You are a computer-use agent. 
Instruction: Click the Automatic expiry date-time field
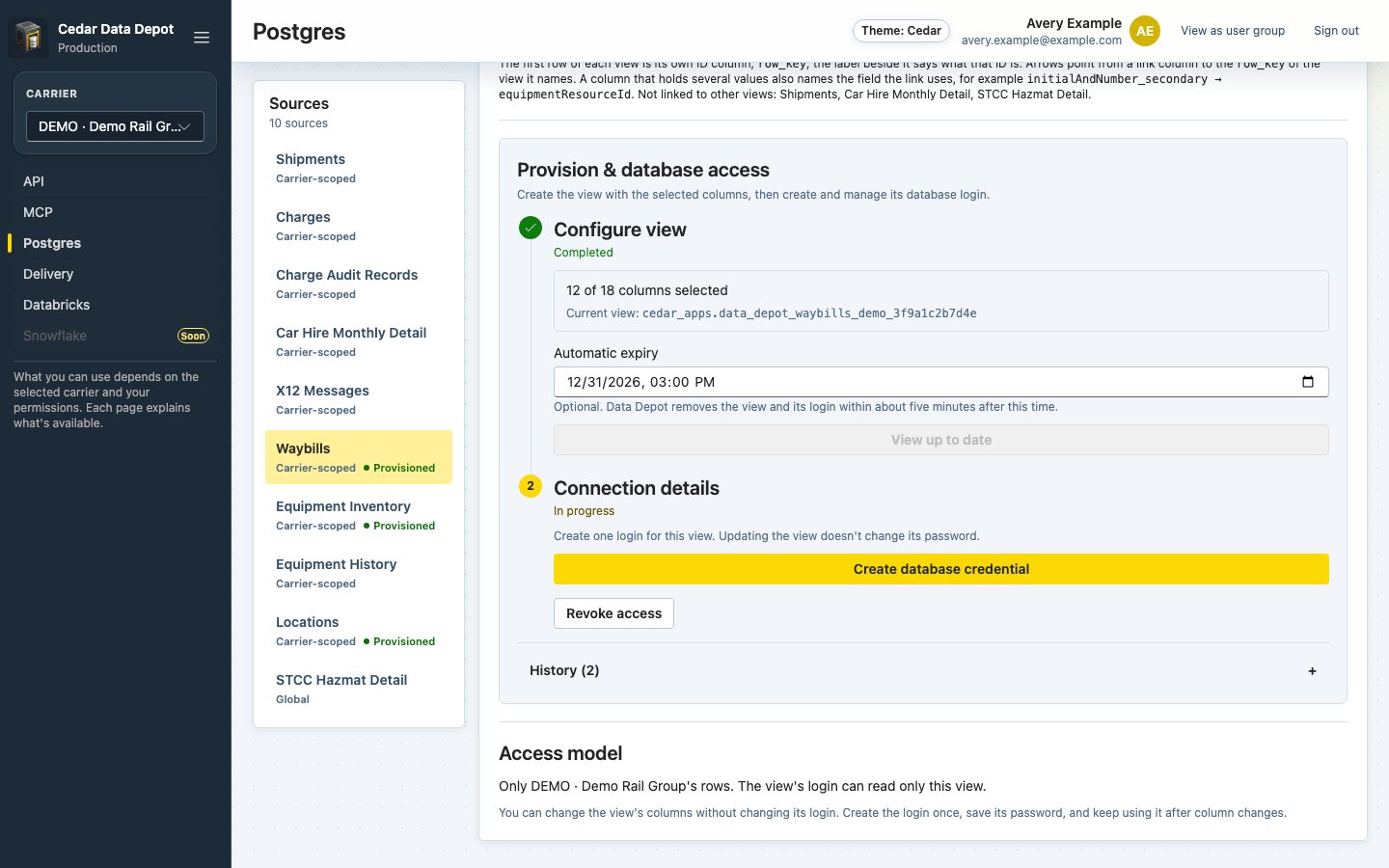(941, 382)
